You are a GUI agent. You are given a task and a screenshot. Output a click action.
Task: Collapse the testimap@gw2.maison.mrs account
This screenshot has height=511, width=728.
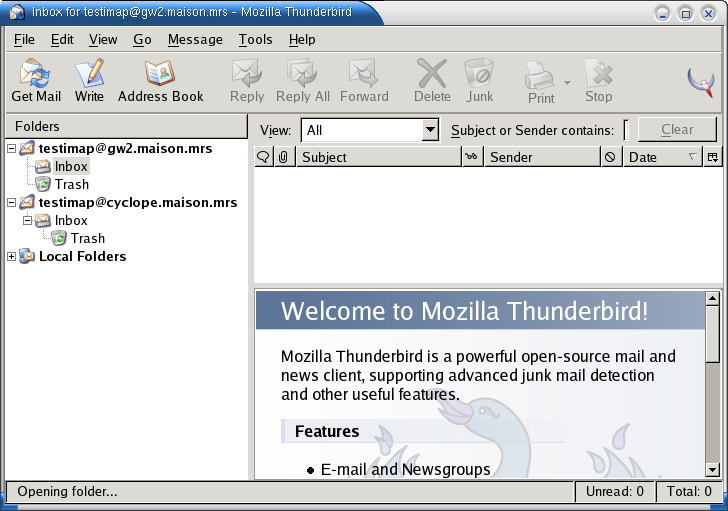[x=11, y=148]
